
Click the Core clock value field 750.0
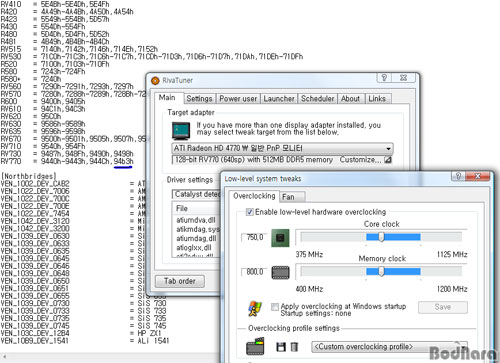pyautogui.click(x=254, y=237)
